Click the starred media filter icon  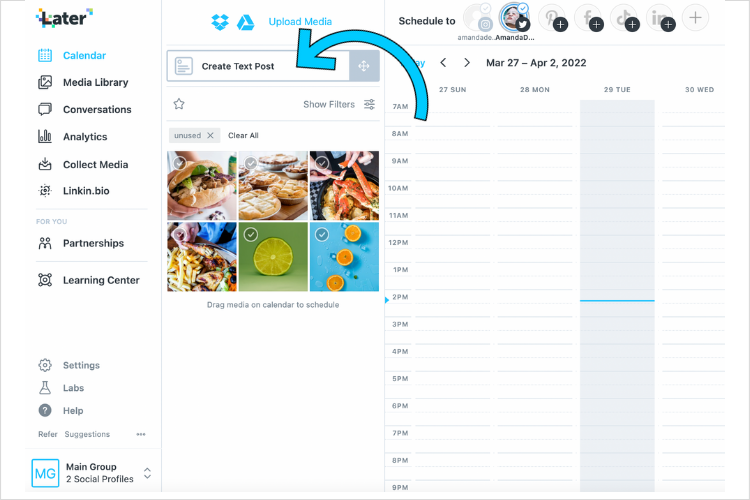(179, 104)
